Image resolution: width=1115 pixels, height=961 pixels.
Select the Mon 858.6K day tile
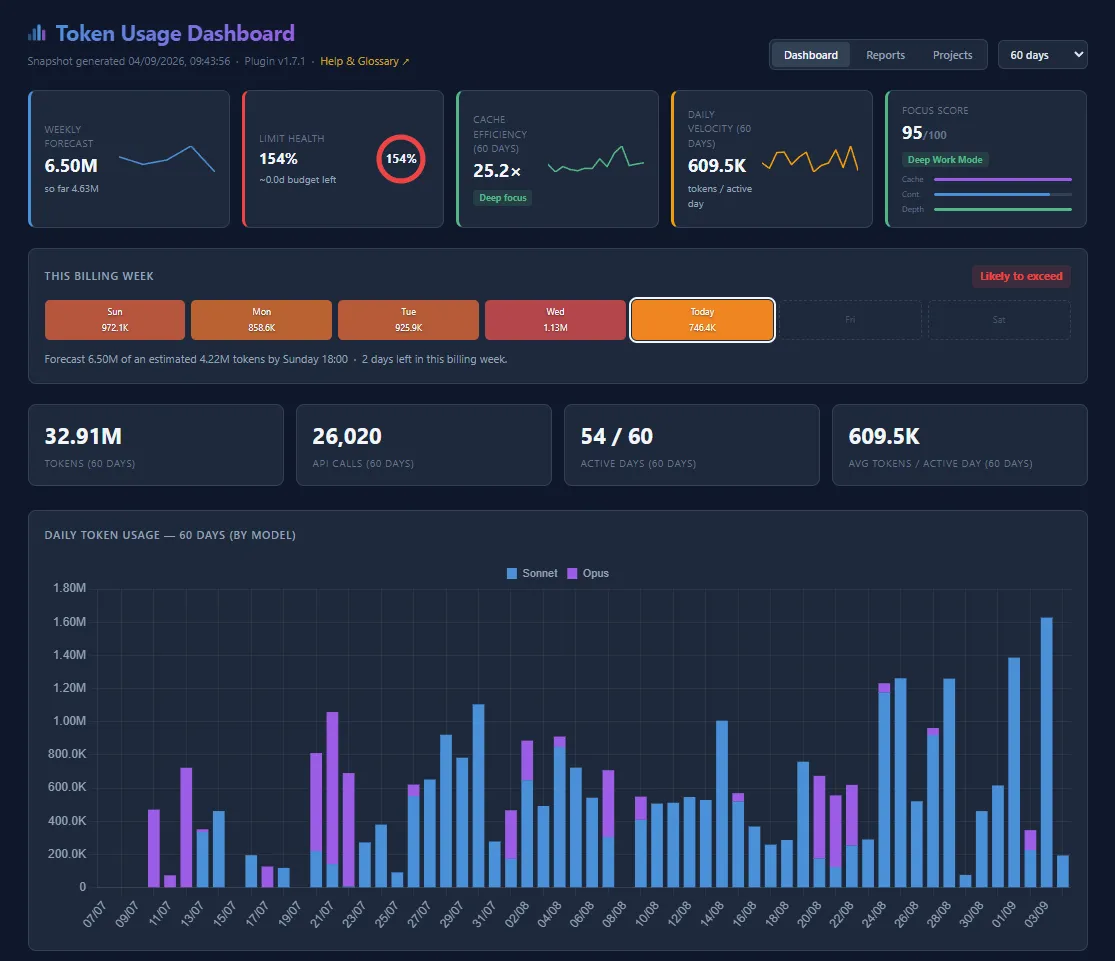click(262, 319)
